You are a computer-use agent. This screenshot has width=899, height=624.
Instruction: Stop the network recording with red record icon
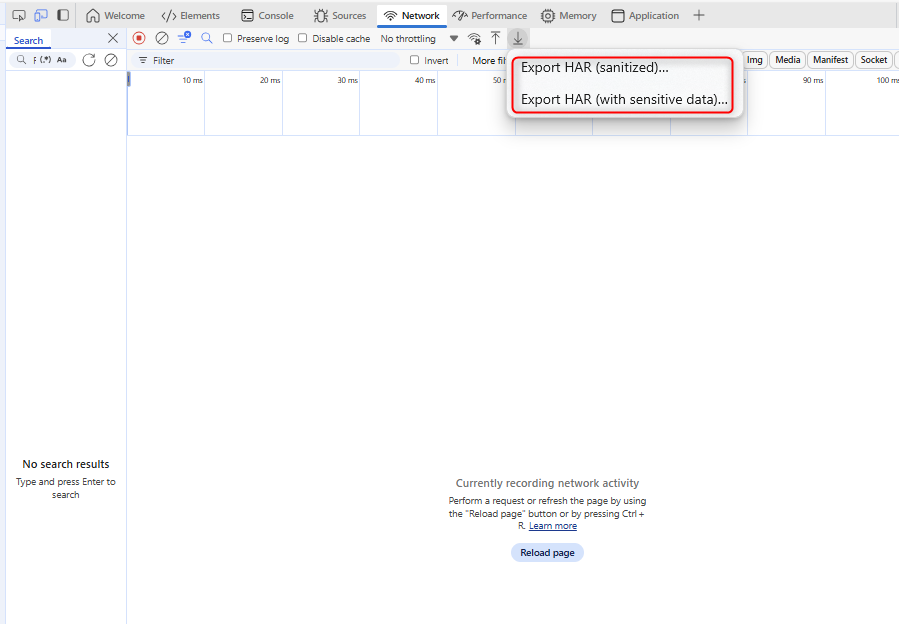[138, 38]
